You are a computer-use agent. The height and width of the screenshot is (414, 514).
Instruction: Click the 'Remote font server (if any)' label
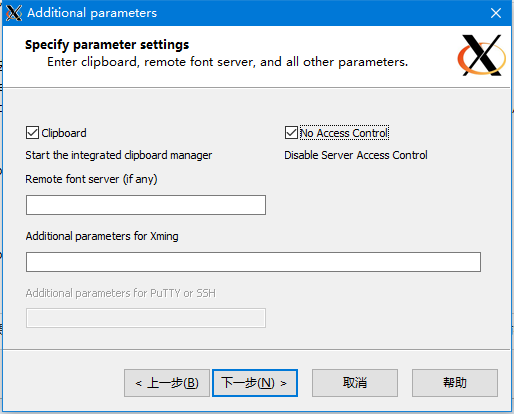(91, 179)
